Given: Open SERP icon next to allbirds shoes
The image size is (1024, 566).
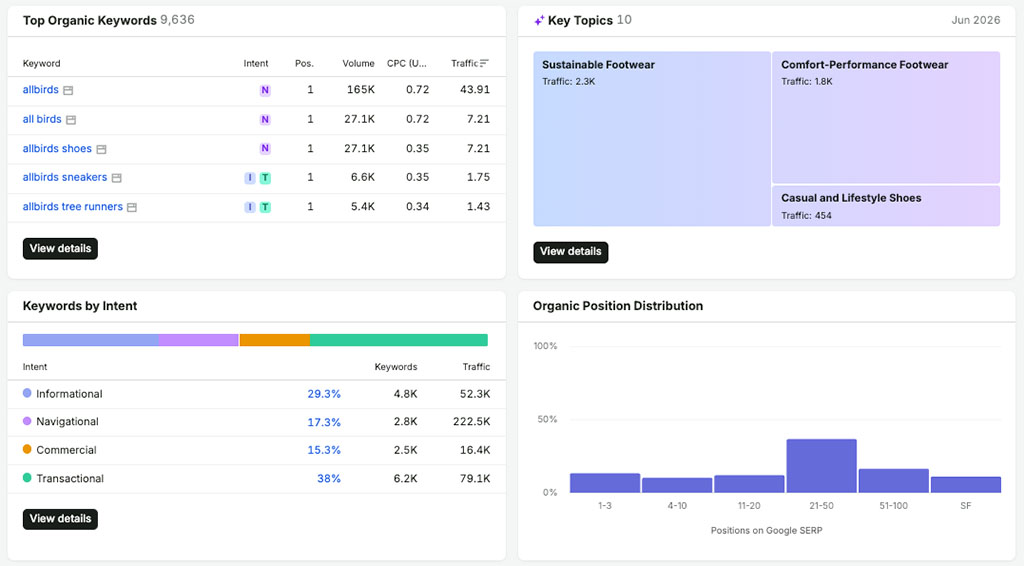Looking at the screenshot, I should point(101,149).
